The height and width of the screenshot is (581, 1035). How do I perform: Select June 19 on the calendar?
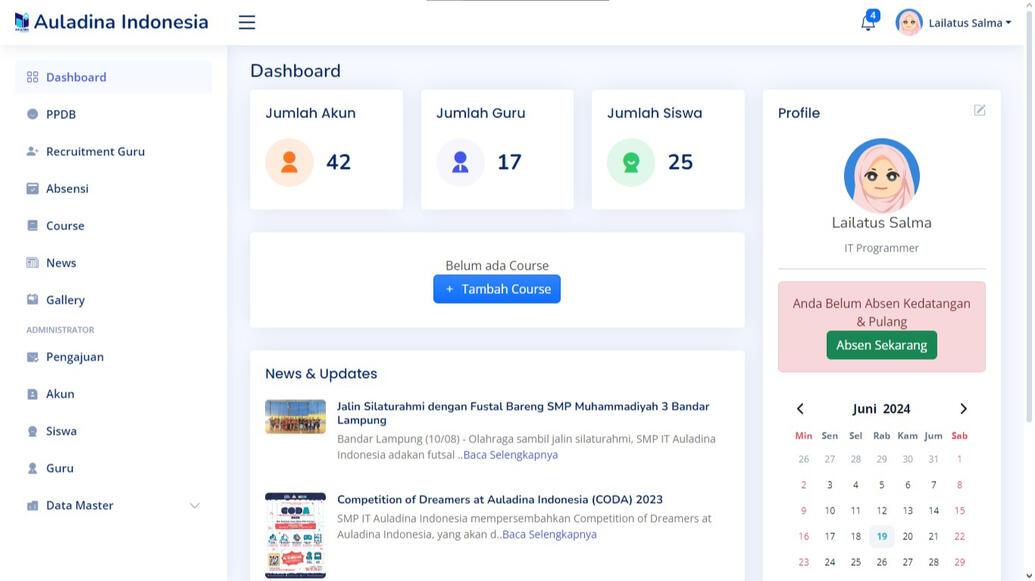(881, 536)
